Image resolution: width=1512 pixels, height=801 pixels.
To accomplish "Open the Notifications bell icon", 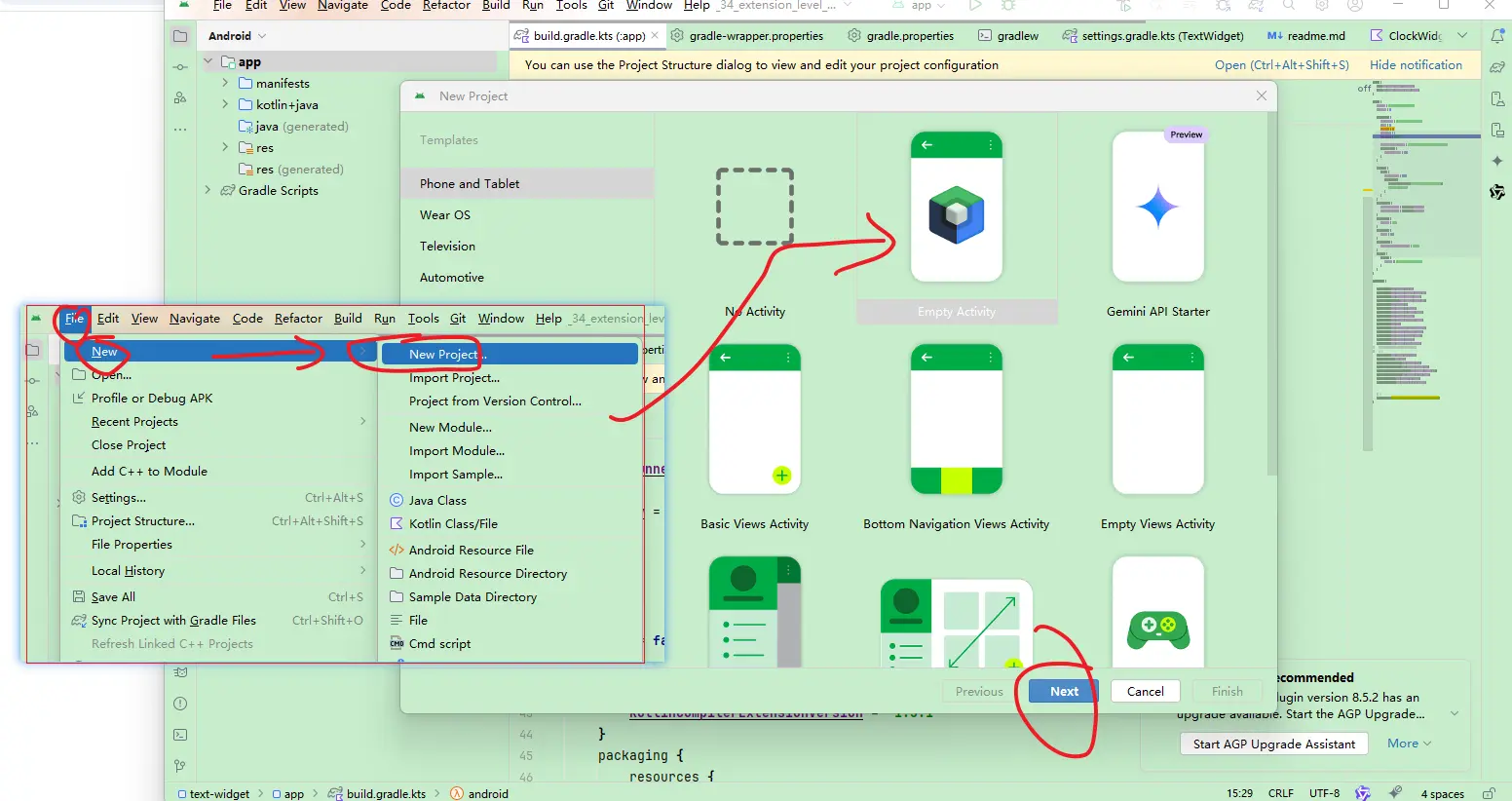I will (1497, 36).
